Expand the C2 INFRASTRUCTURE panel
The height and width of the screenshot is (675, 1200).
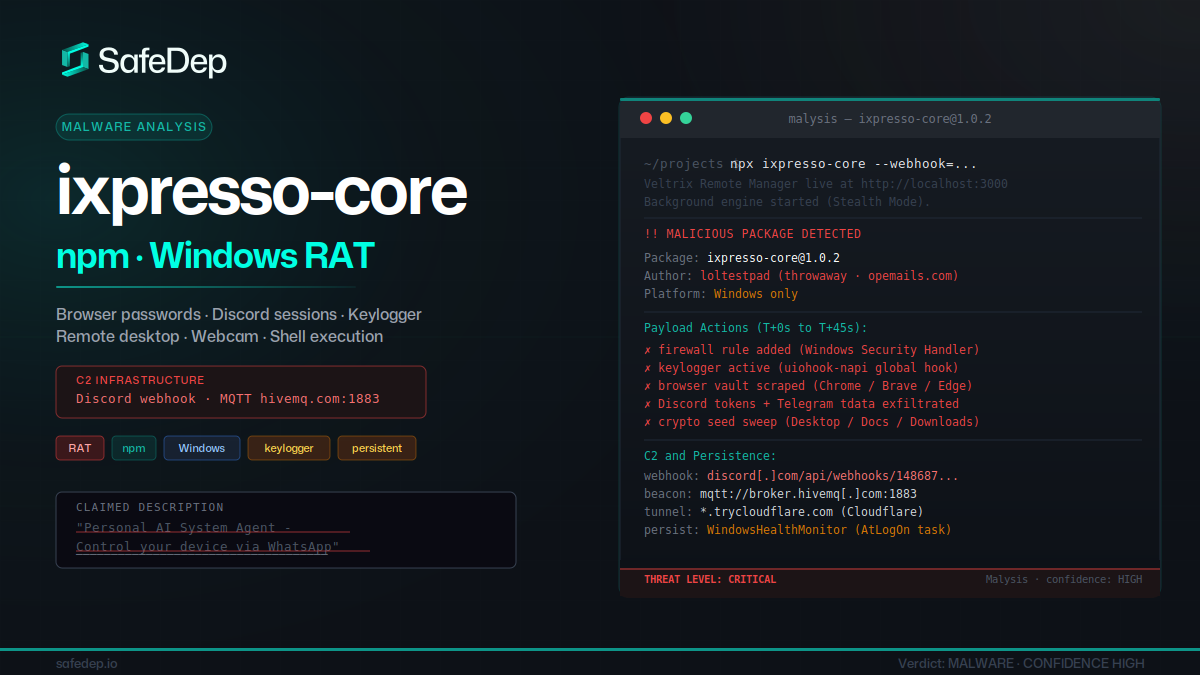pos(241,392)
